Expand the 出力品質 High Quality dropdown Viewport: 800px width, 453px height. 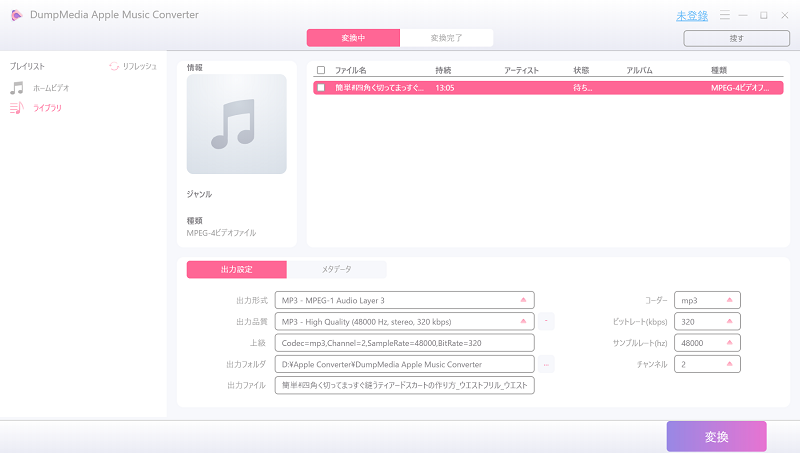[x=405, y=322]
